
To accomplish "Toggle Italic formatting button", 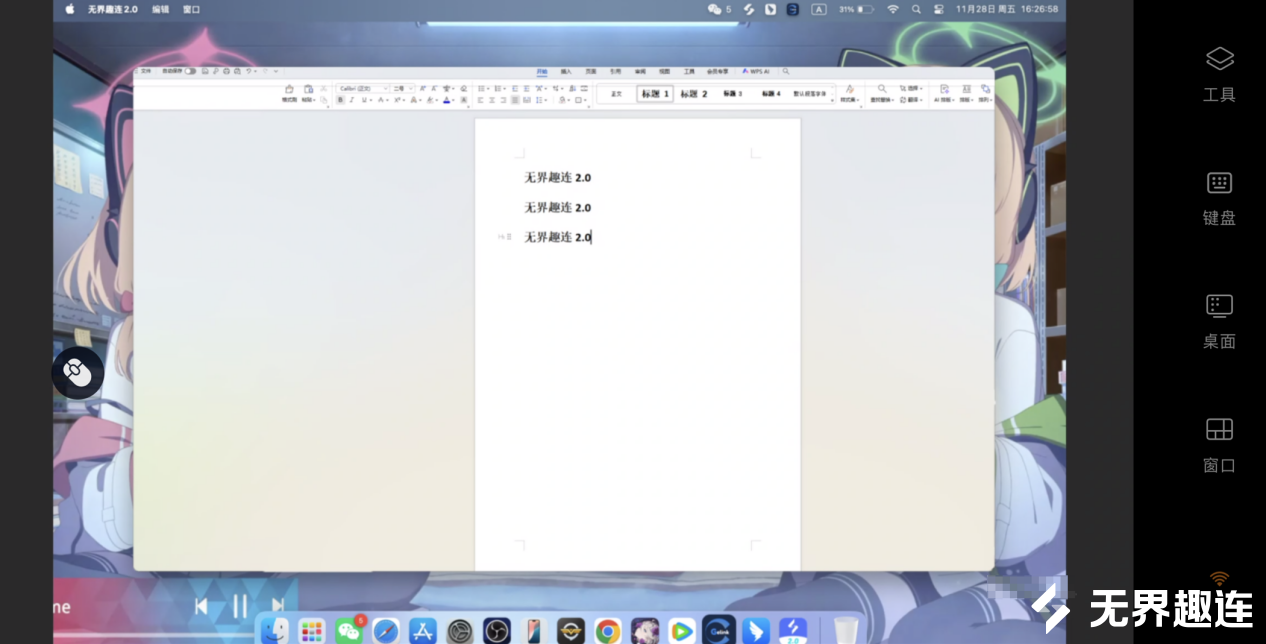I will pyautogui.click(x=352, y=100).
